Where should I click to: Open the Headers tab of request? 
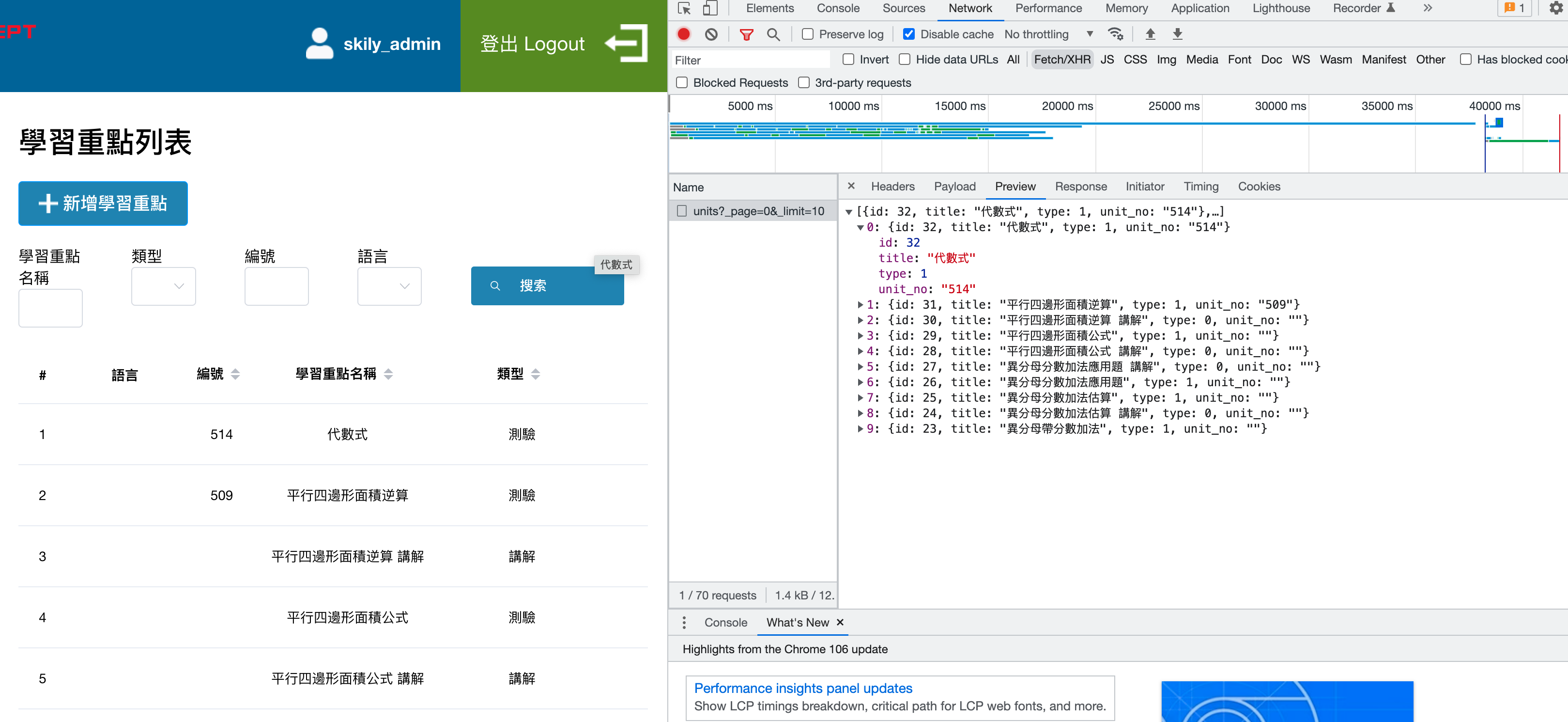[892, 187]
